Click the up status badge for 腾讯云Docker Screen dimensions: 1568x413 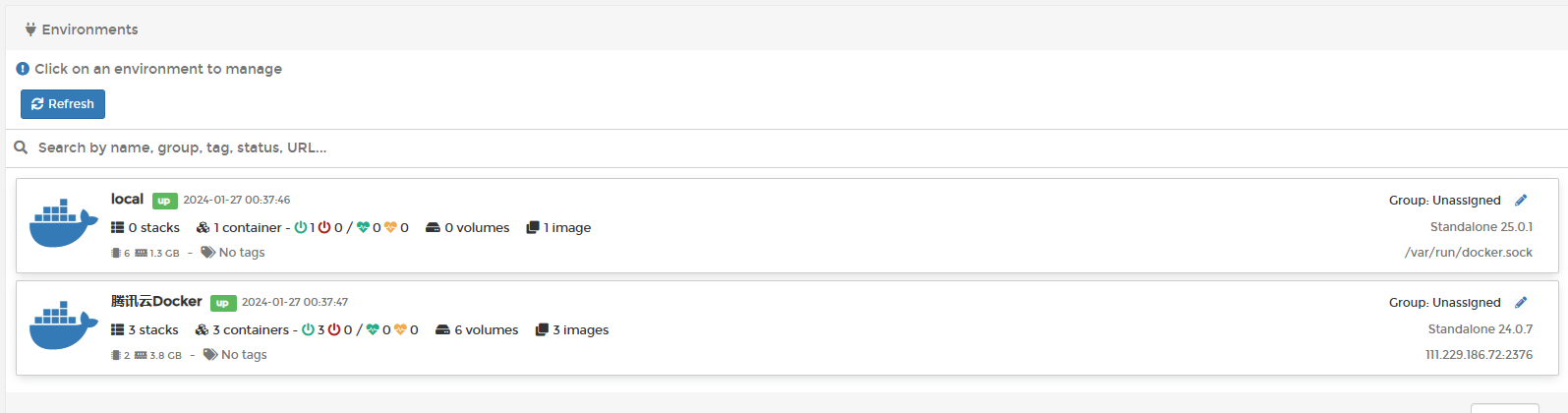pyautogui.click(x=223, y=303)
